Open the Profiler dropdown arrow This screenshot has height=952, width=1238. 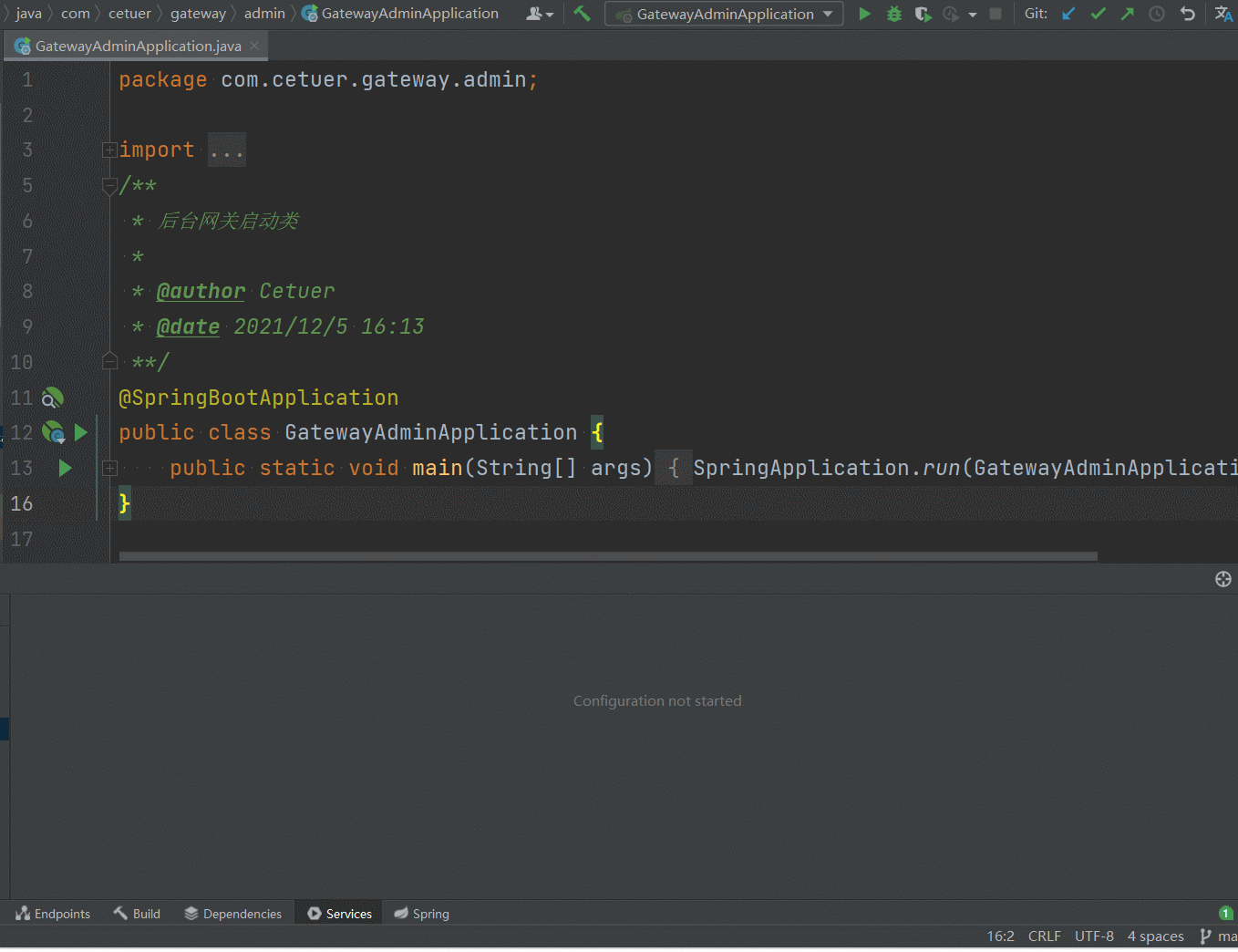tap(973, 14)
